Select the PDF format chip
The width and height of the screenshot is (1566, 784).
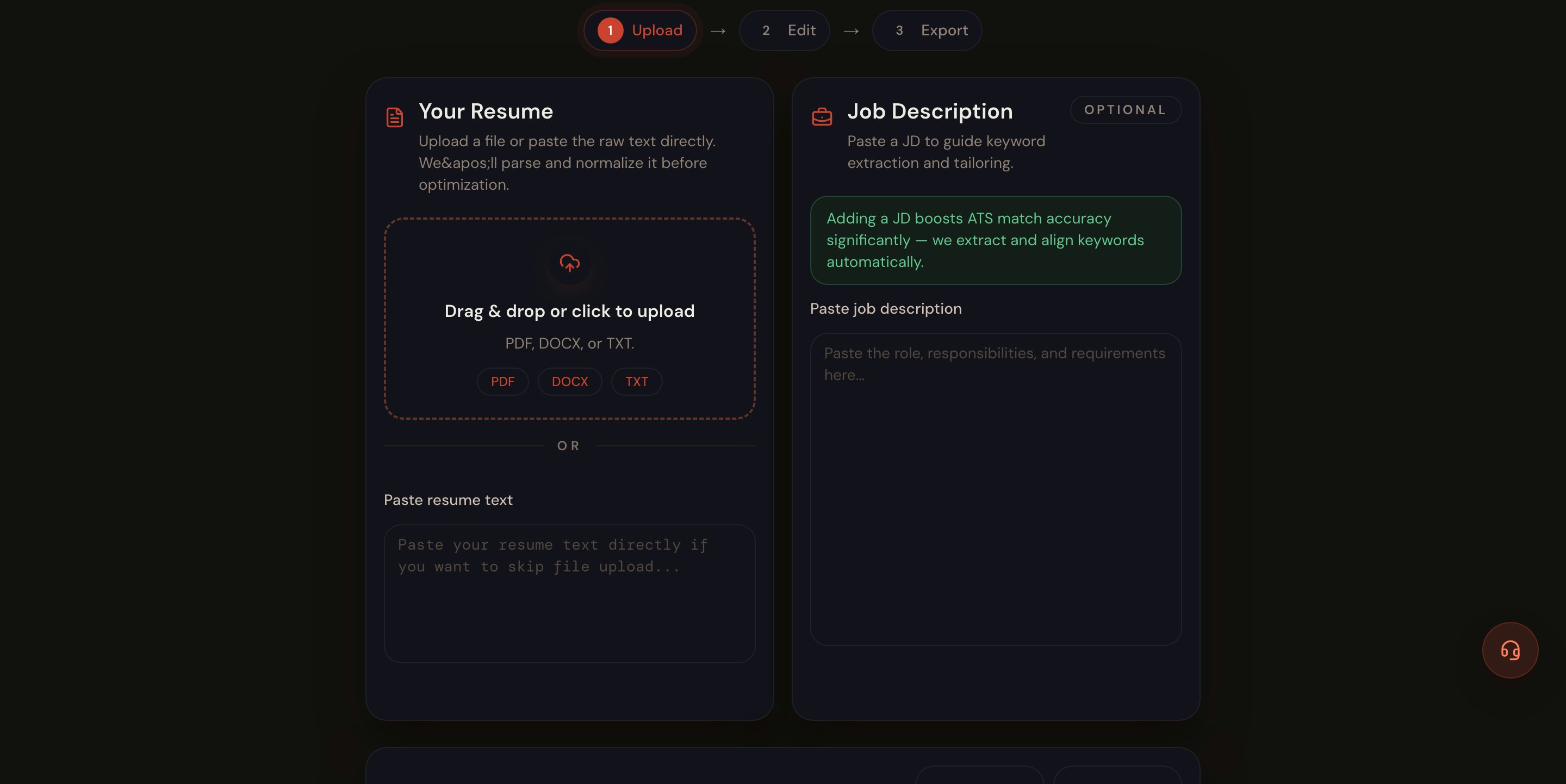502,382
